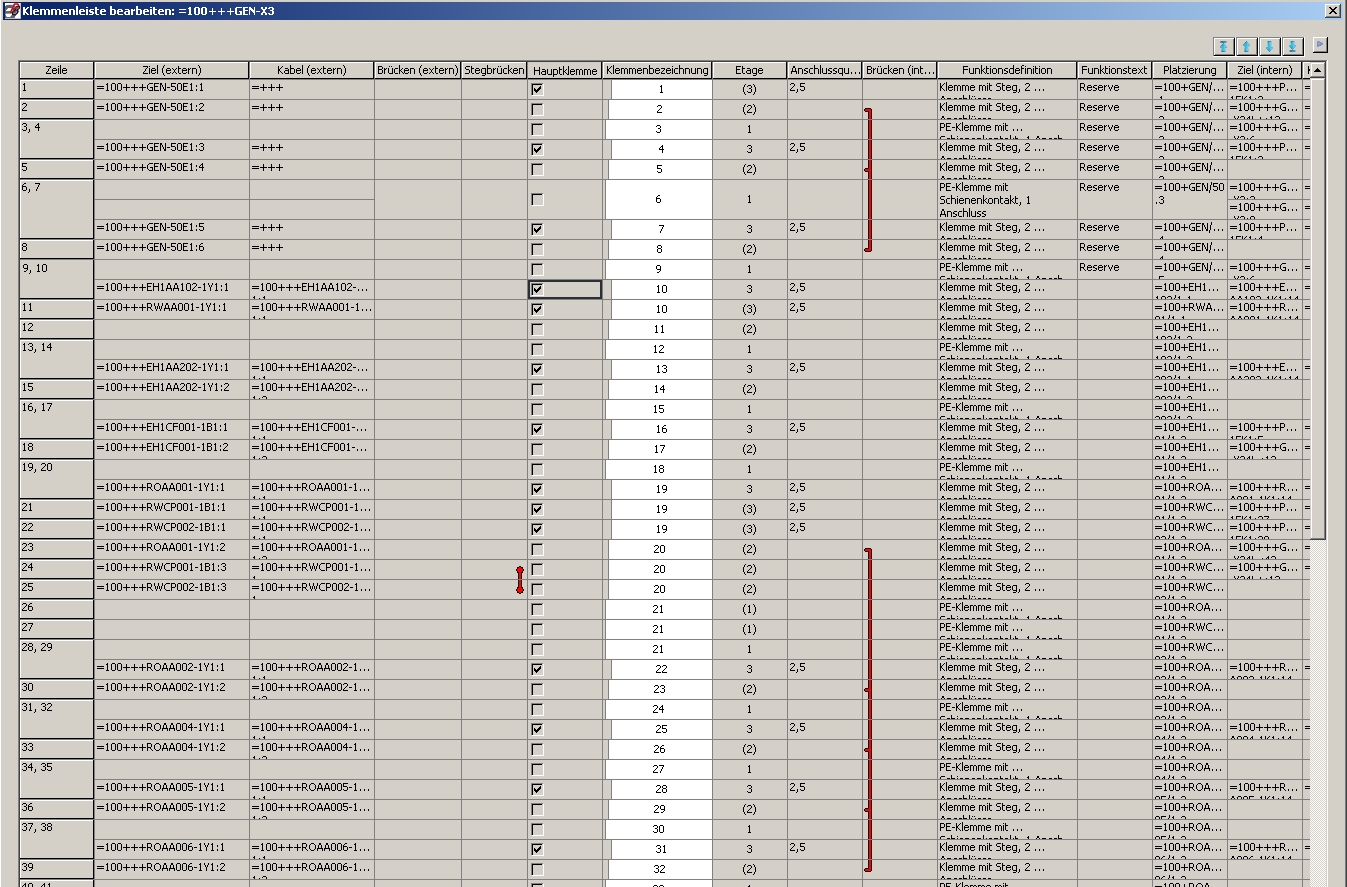
Task: Click the Klemmenleiste dialog title icon
Action: (x=12, y=9)
